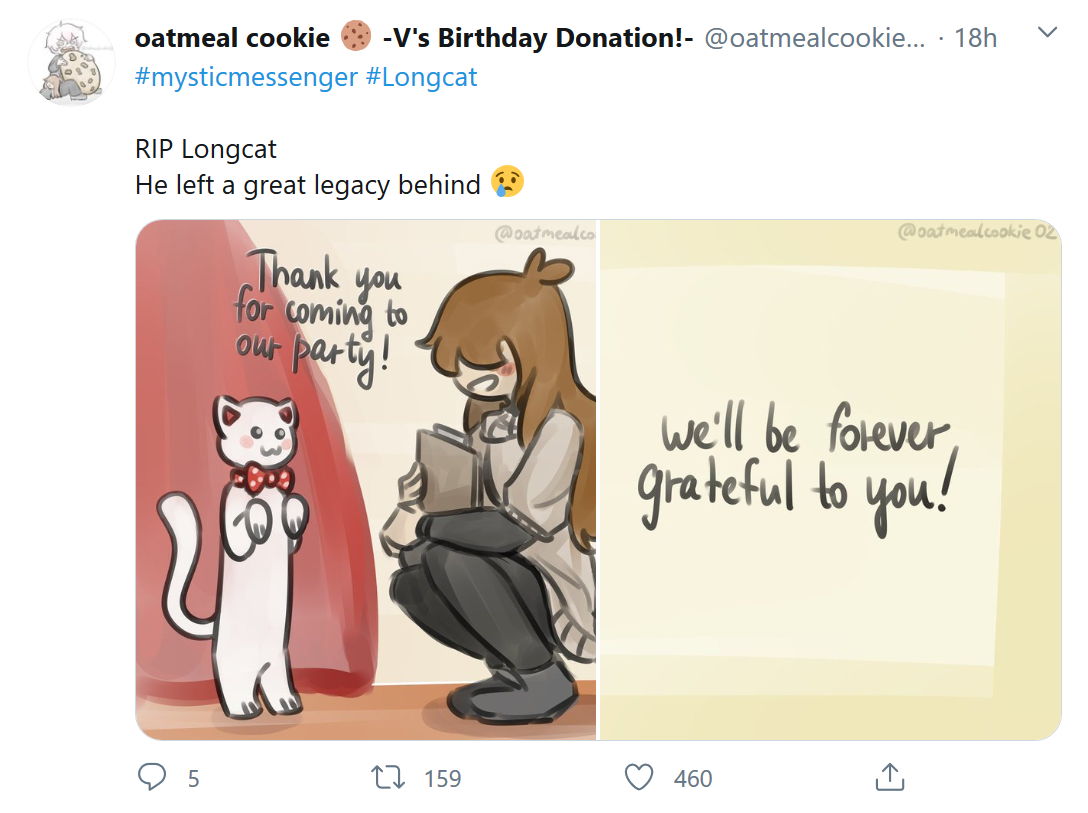Viewport: 1088px width, 813px height.
Task: Click the reply speech bubble icon
Action: [x=152, y=777]
